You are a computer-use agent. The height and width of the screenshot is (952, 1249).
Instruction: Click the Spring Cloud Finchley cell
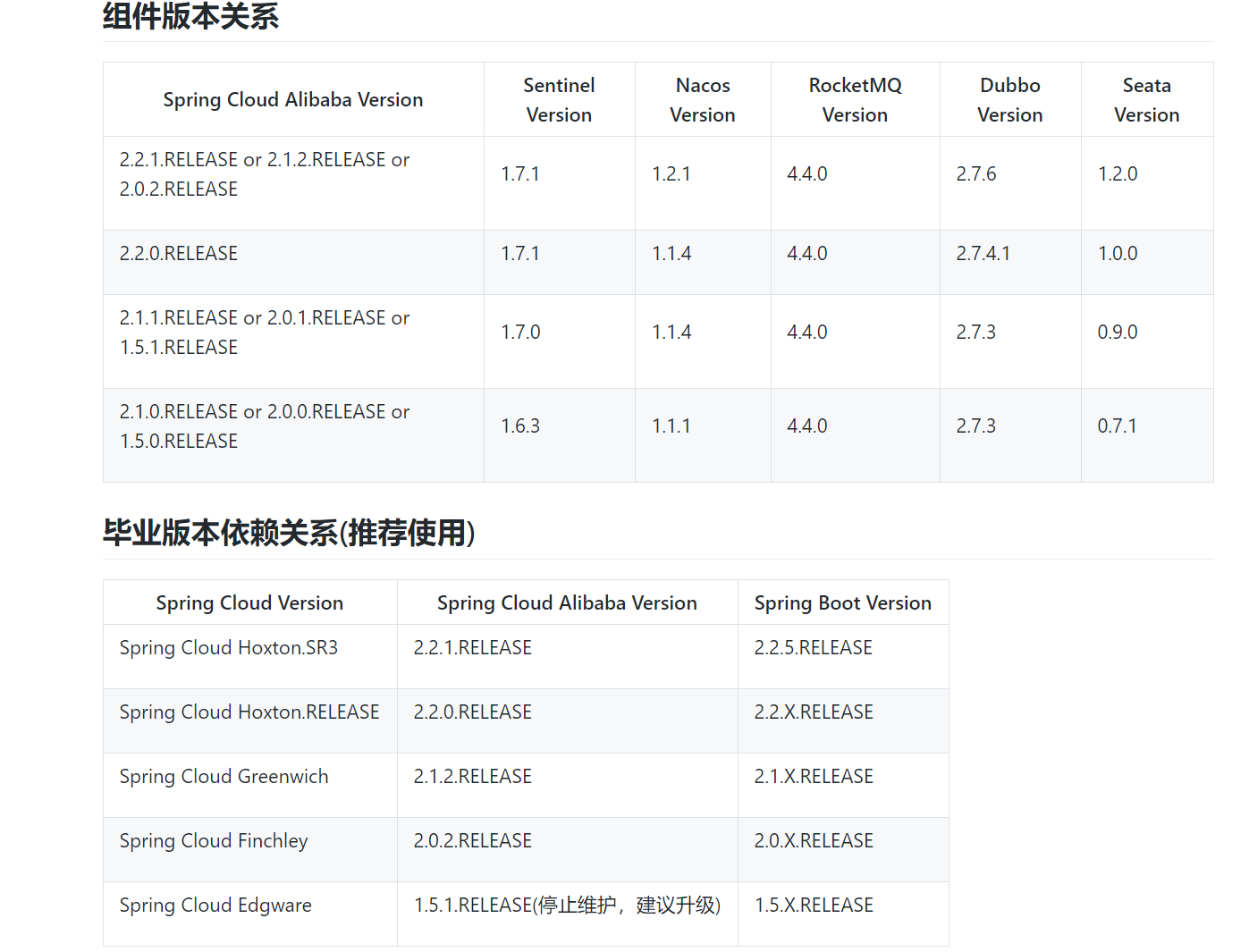pyautogui.click(x=214, y=841)
